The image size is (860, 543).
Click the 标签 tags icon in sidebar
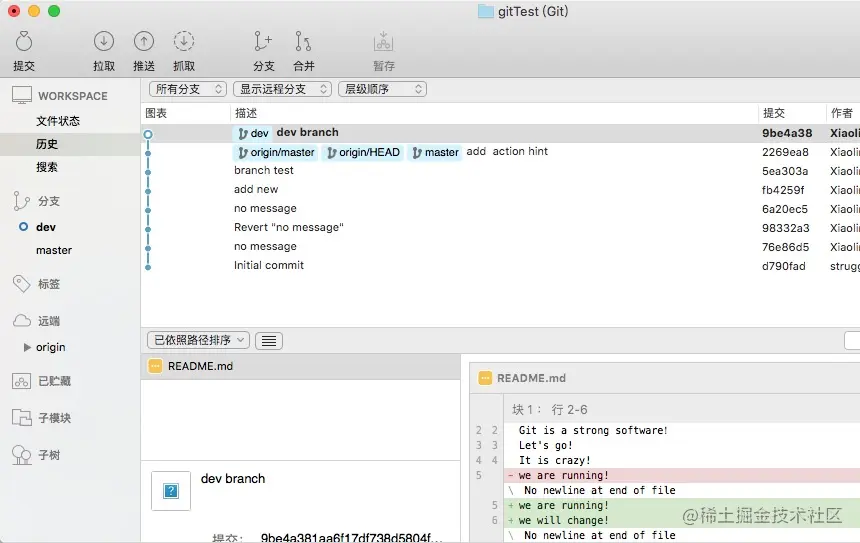(x=21, y=284)
